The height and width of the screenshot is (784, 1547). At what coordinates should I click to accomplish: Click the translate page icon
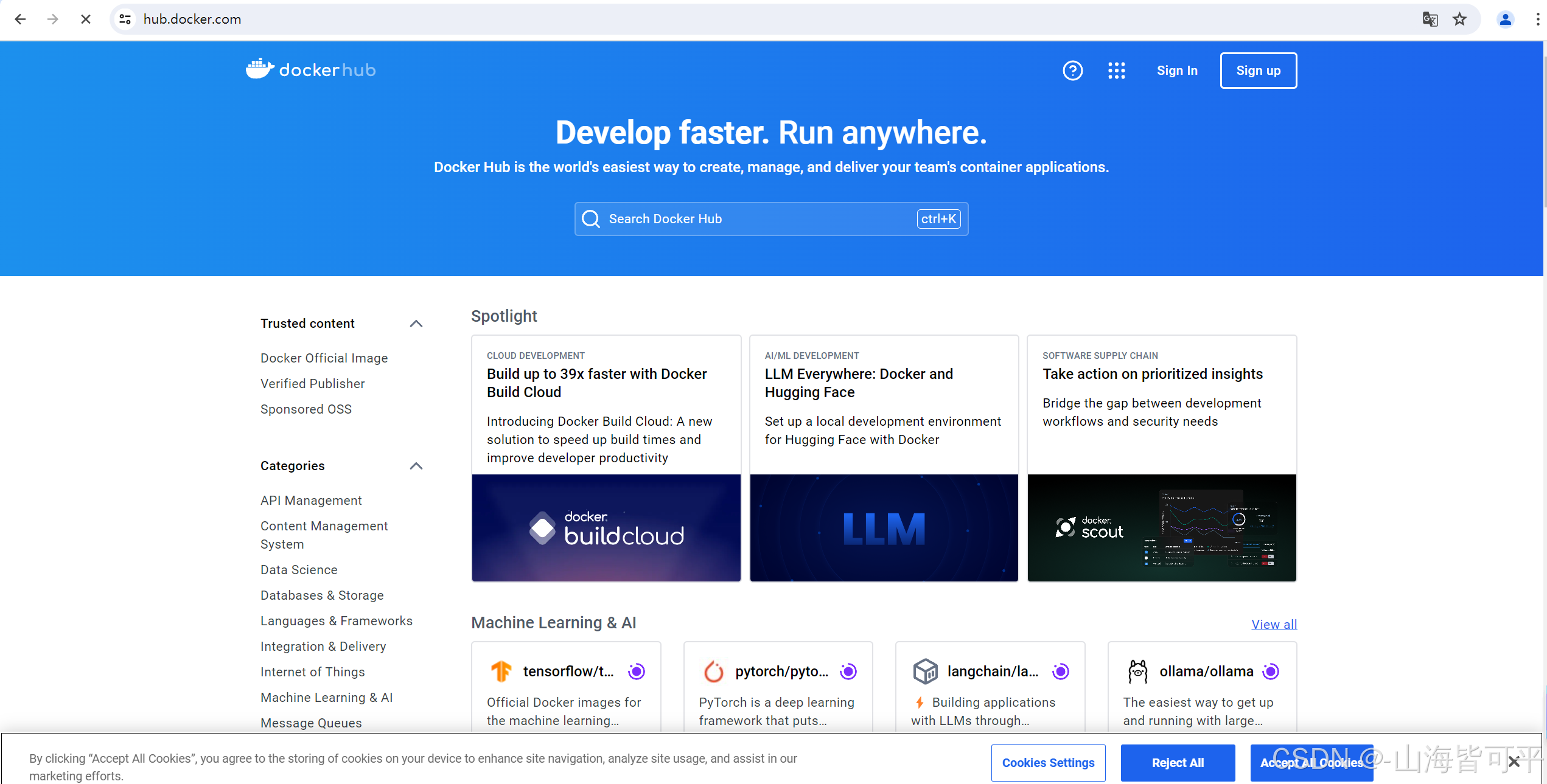coord(1430,19)
